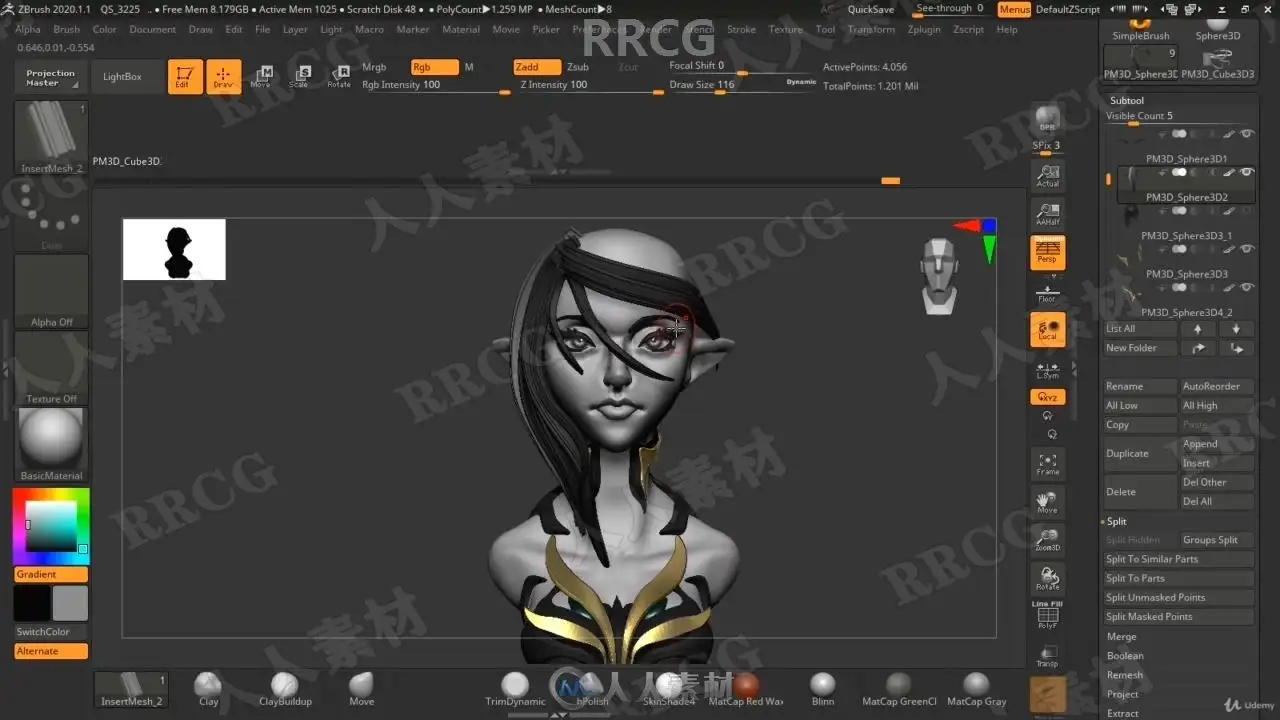Open the head view orientation cube

939,275
